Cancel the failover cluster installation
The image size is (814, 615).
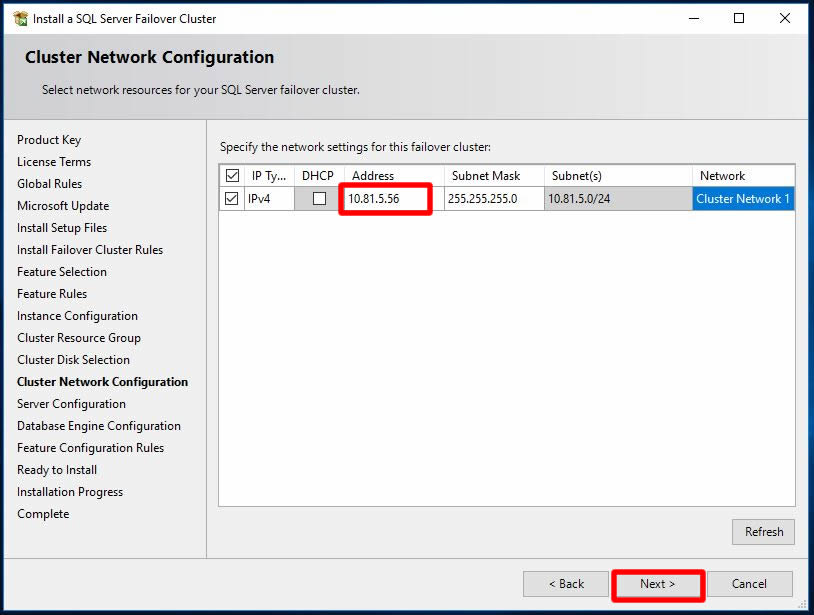click(x=749, y=584)
